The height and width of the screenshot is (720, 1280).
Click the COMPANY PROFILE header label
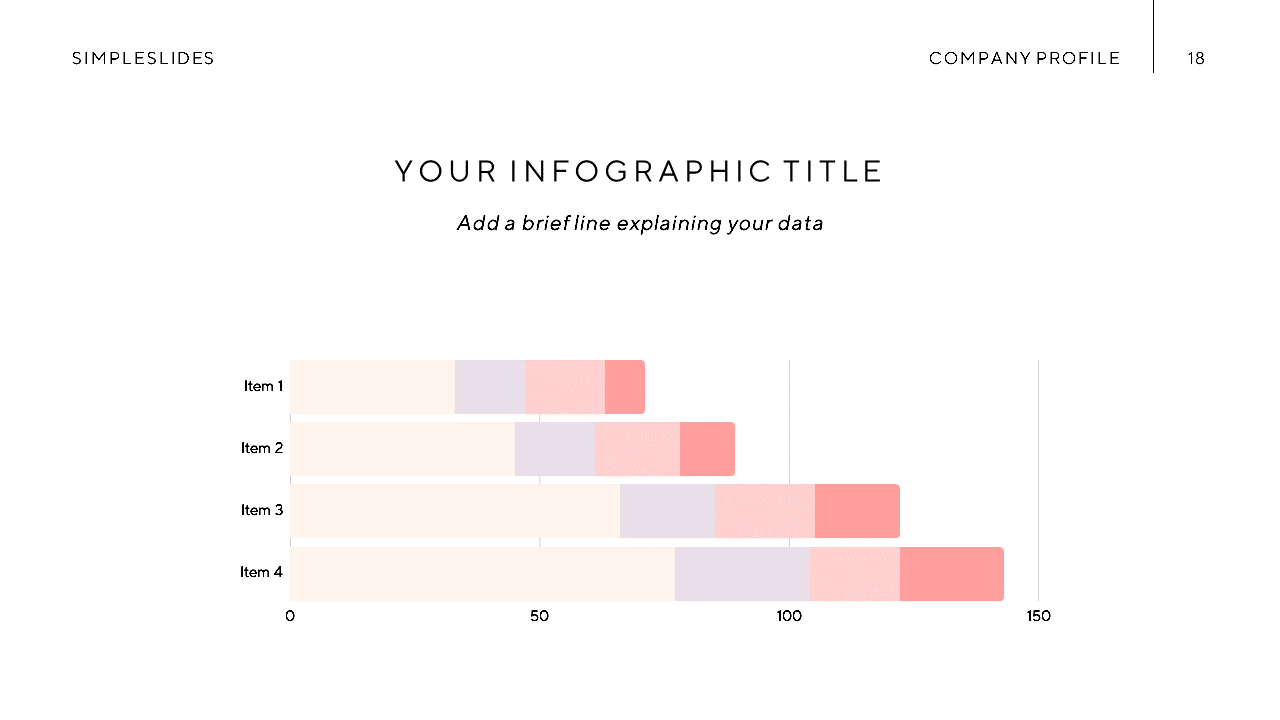1025,58
